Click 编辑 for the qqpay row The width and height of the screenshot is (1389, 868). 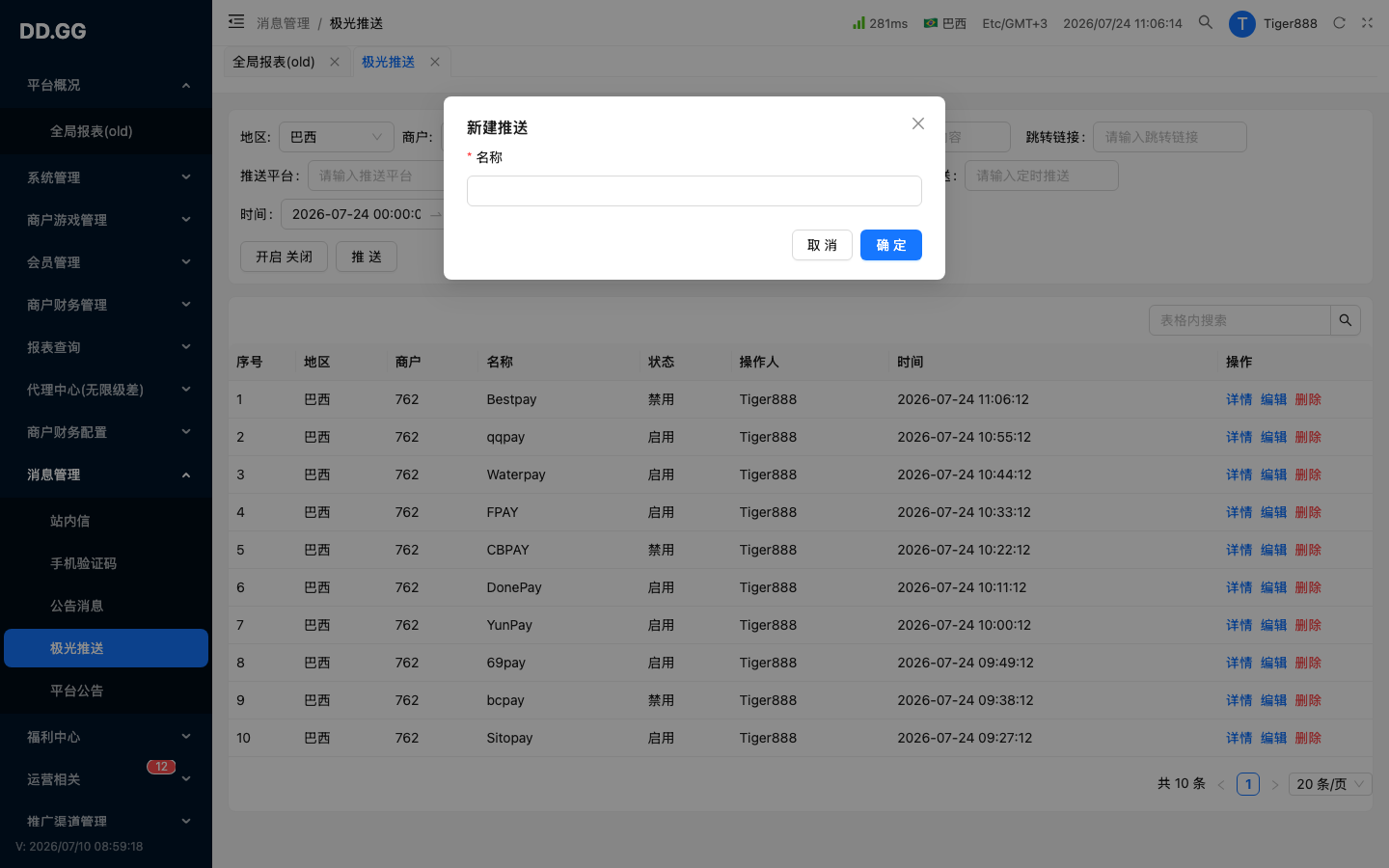(x=1274, y=437)
